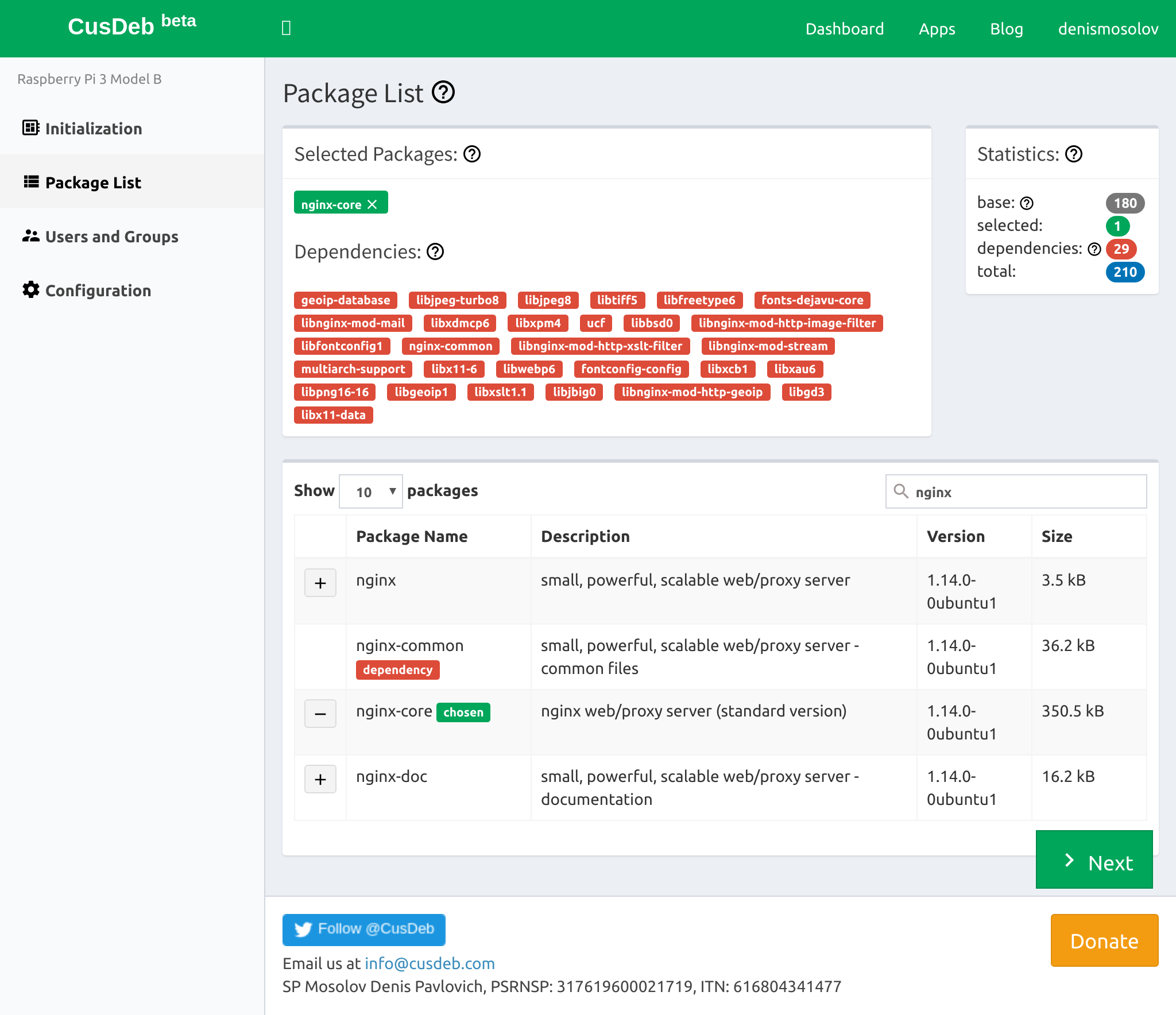Click the info@cusdeb.com email link
Image resolution: width=1176 pixels, height=1015 pixels.
430,963
